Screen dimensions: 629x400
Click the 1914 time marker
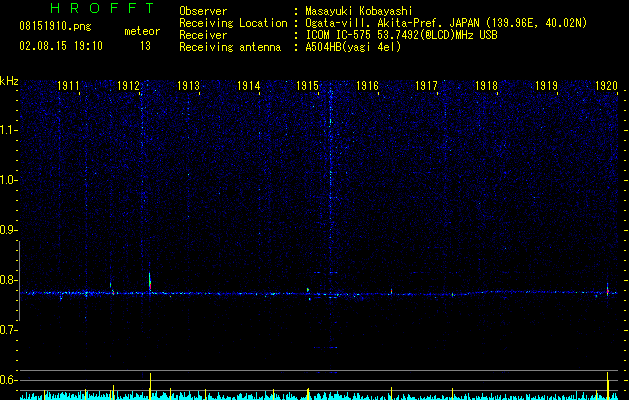coord(248,86)
